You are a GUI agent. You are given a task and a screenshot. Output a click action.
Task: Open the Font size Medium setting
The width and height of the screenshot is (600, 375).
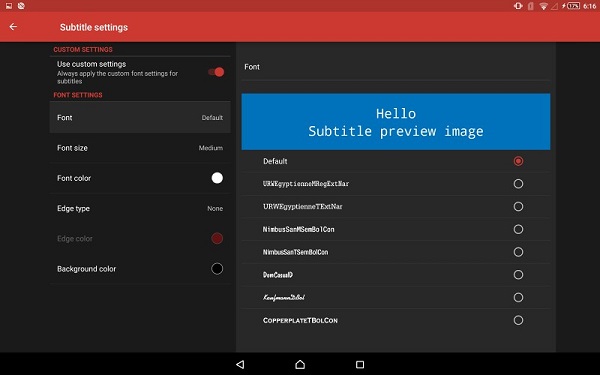(140, 148)
